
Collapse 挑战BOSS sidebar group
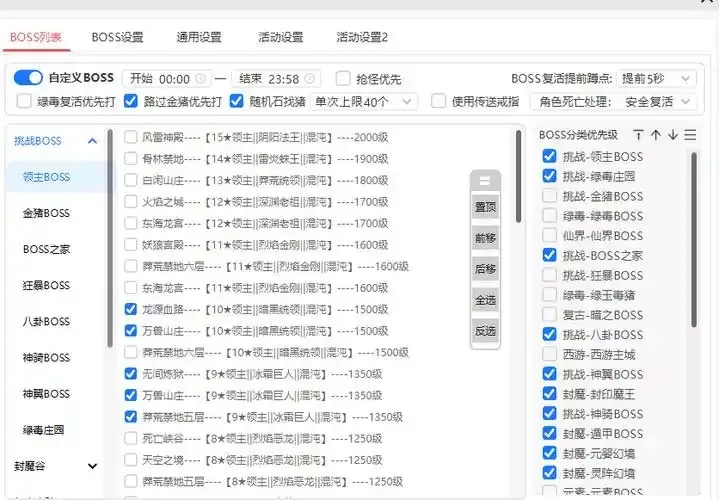[x=92, y=141]
